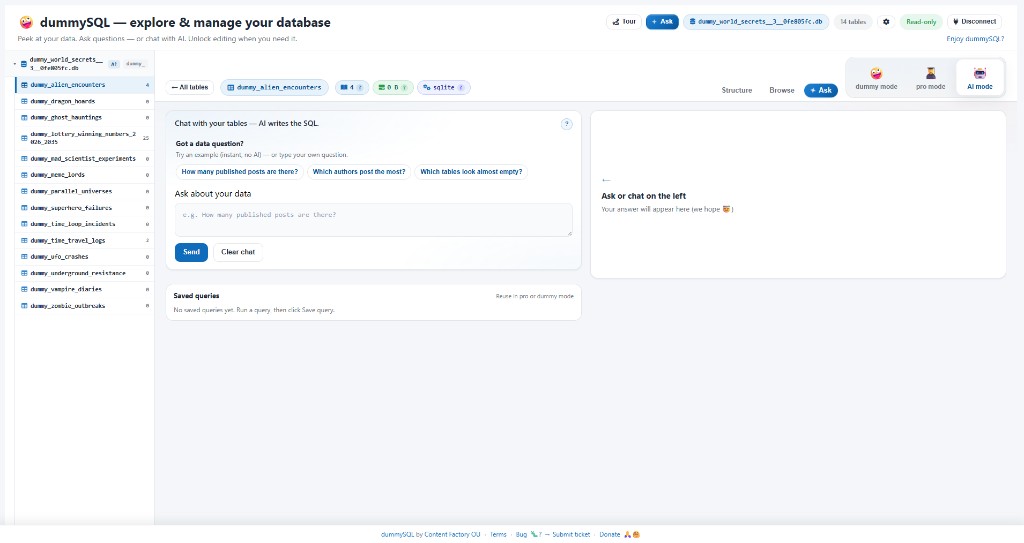Screen dimensions: 1024x543
Task: Open the dummy_superhero_failures table
Action: 84,208
